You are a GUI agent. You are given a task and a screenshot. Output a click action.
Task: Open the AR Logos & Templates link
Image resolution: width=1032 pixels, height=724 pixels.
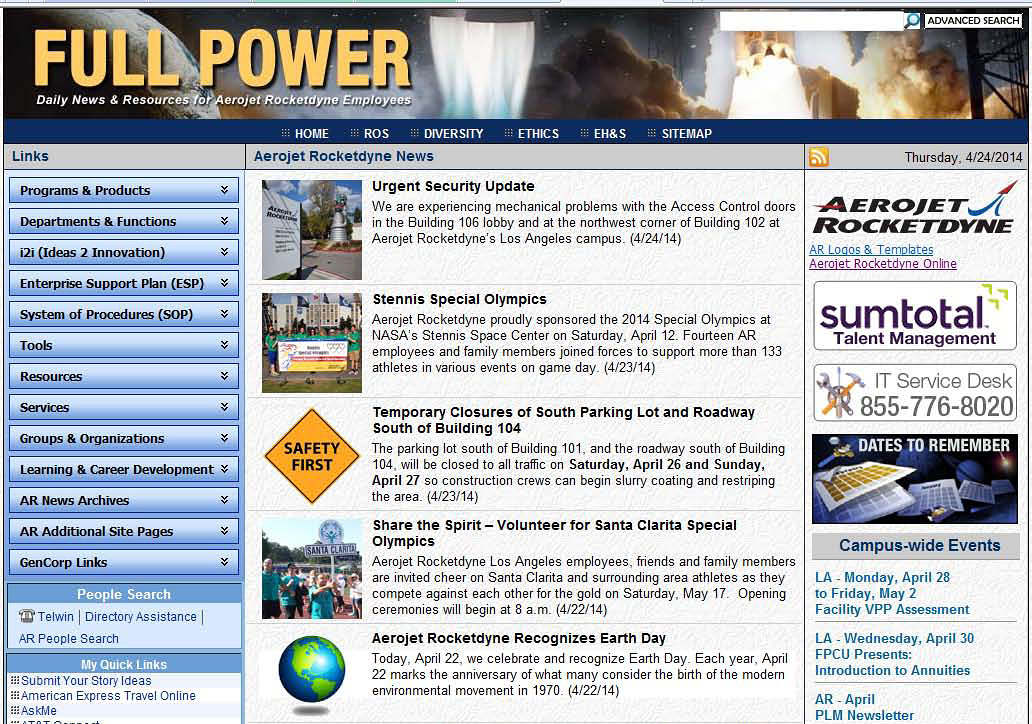(870, 249)
